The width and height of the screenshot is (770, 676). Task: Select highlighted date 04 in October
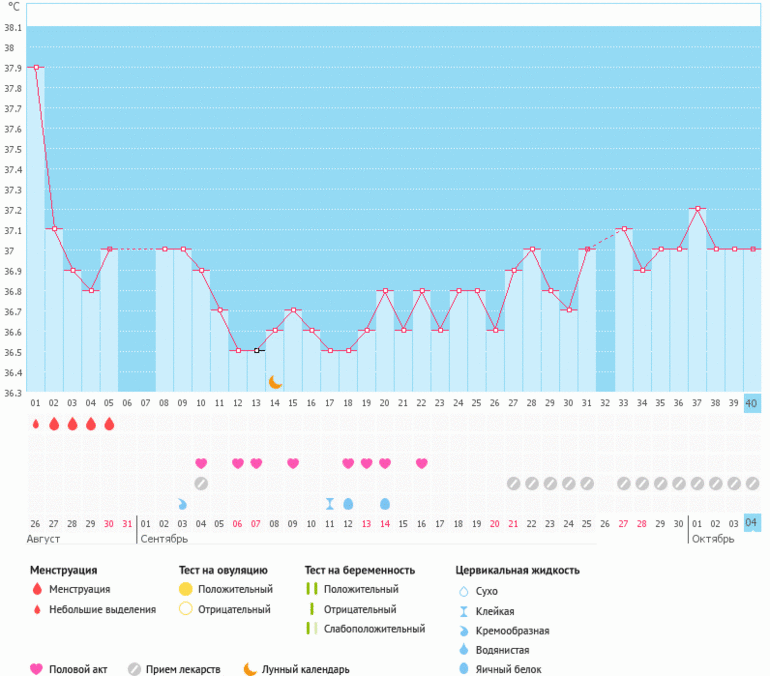pyautogui.click(x=751, y=523)
